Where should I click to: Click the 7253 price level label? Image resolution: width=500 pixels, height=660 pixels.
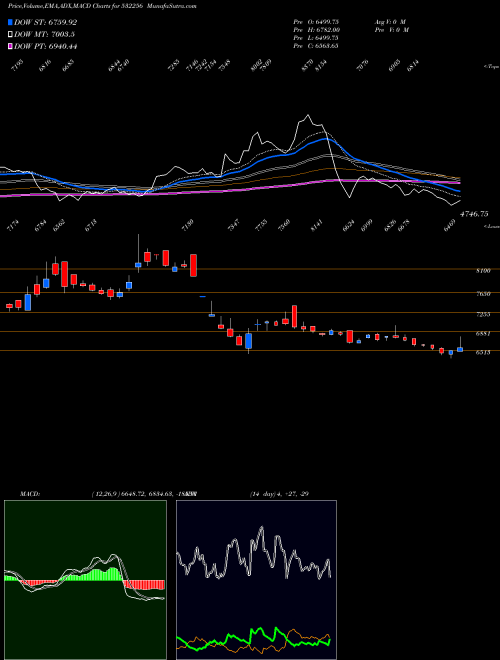click(x=483, y=314)
